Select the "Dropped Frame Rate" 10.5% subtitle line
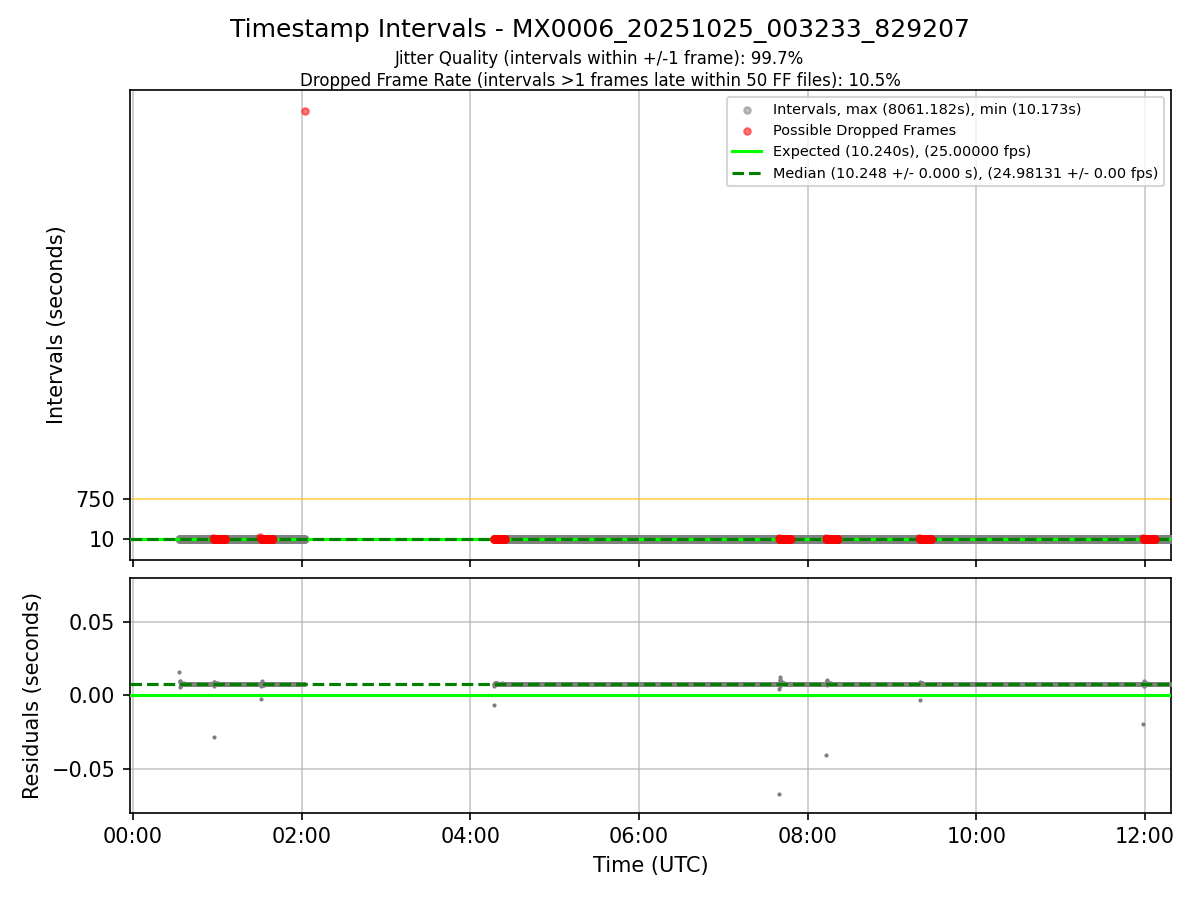This screenshot has height=900, width=1200. [x=599, y=80]
